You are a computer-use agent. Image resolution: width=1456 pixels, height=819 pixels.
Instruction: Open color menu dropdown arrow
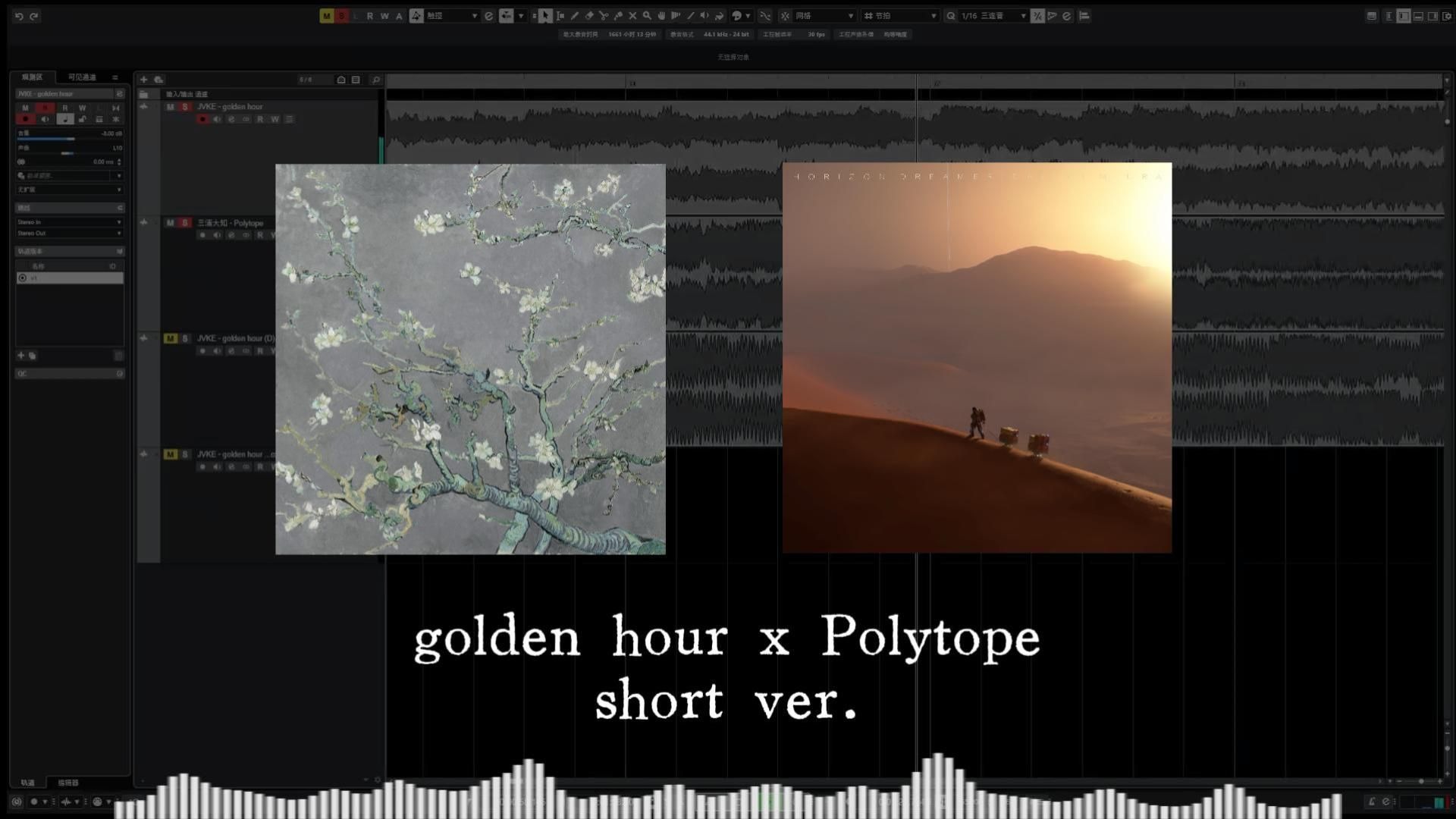point(748,16)
